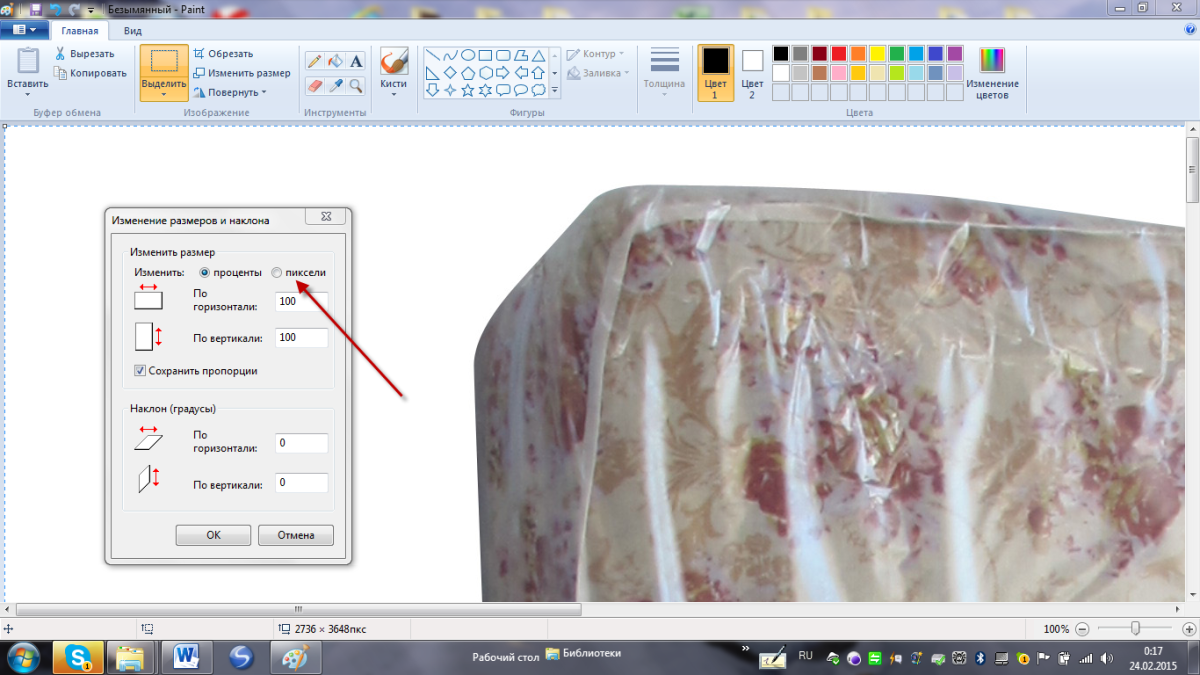Viewport: 1200px width, 675px height.
Task: Select the Color picker eyedropper tool
Action: tap(335, 86)
